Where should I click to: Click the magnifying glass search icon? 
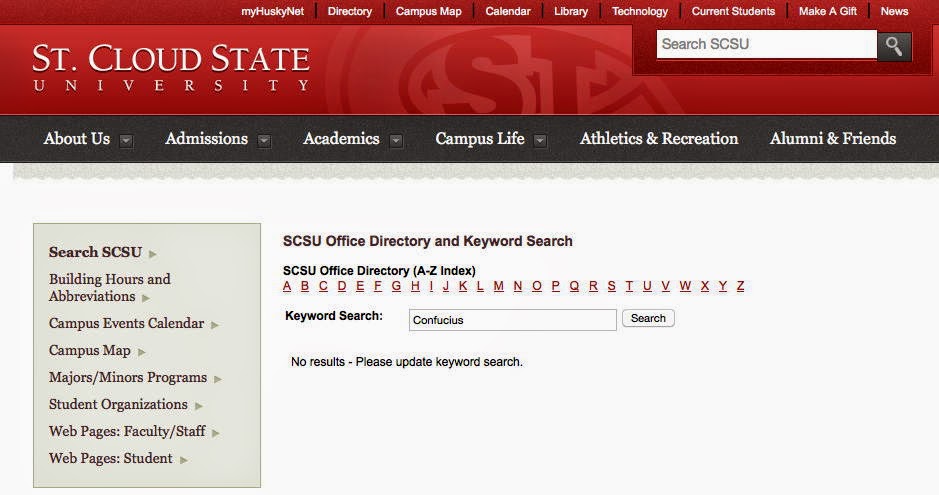[x=894, y=45]
